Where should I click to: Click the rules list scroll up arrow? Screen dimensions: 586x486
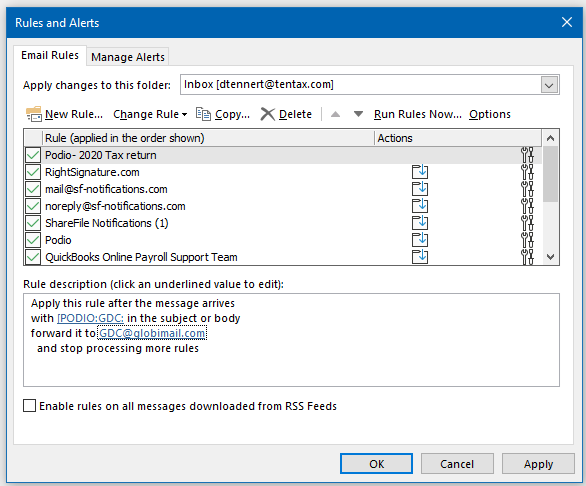point(550,138)
